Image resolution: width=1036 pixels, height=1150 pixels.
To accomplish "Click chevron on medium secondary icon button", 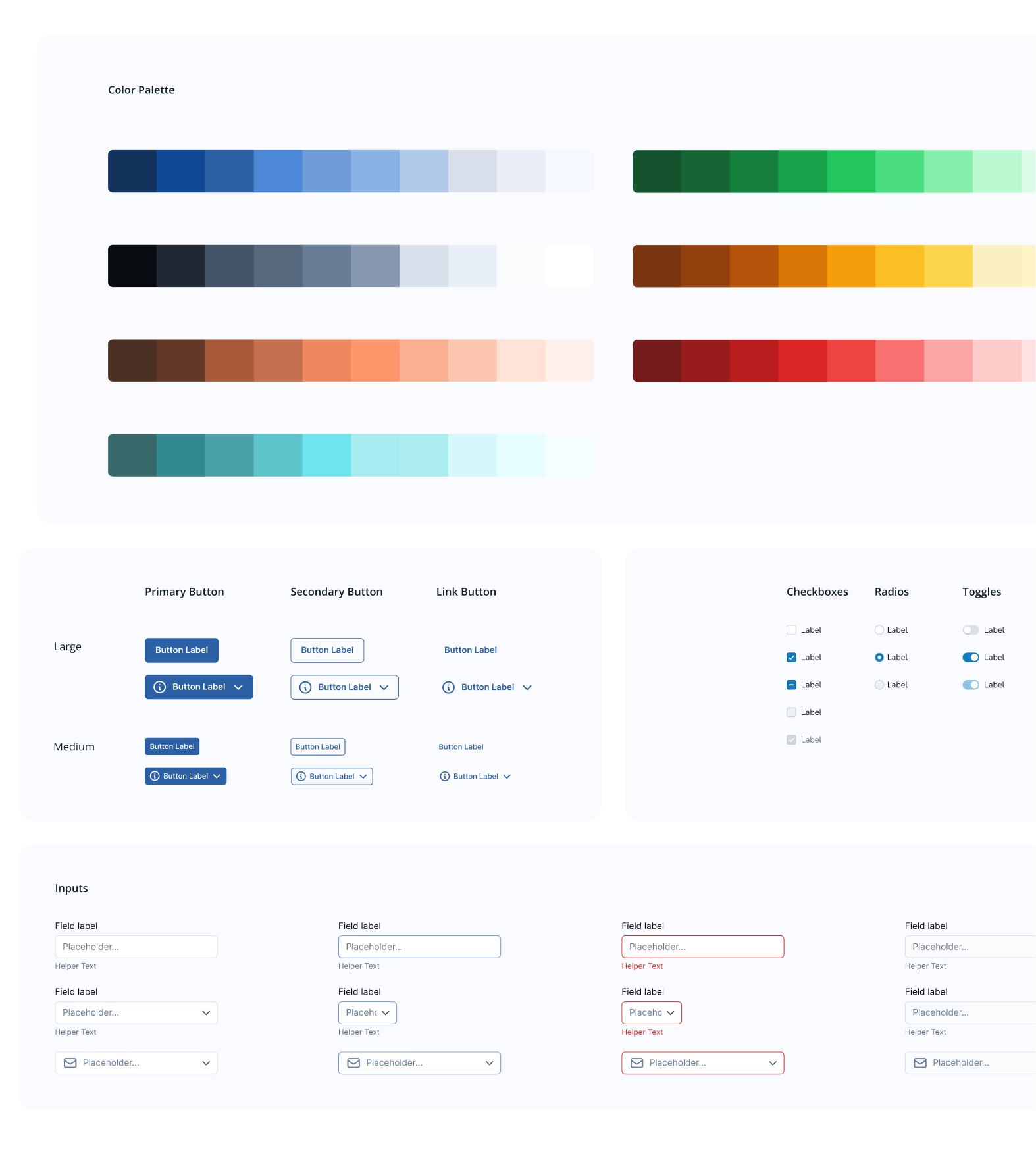I will coord(363,777).
